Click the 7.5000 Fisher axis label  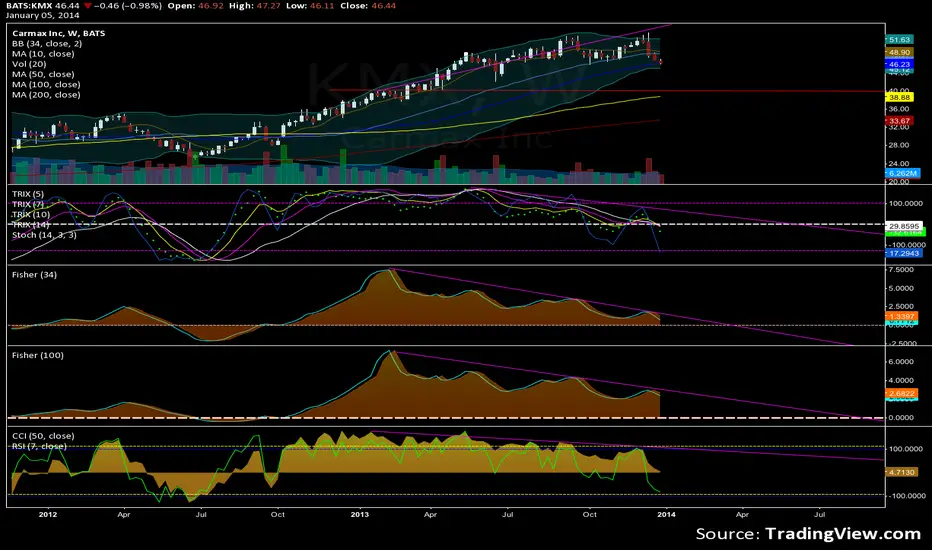[x=901, y=270]
